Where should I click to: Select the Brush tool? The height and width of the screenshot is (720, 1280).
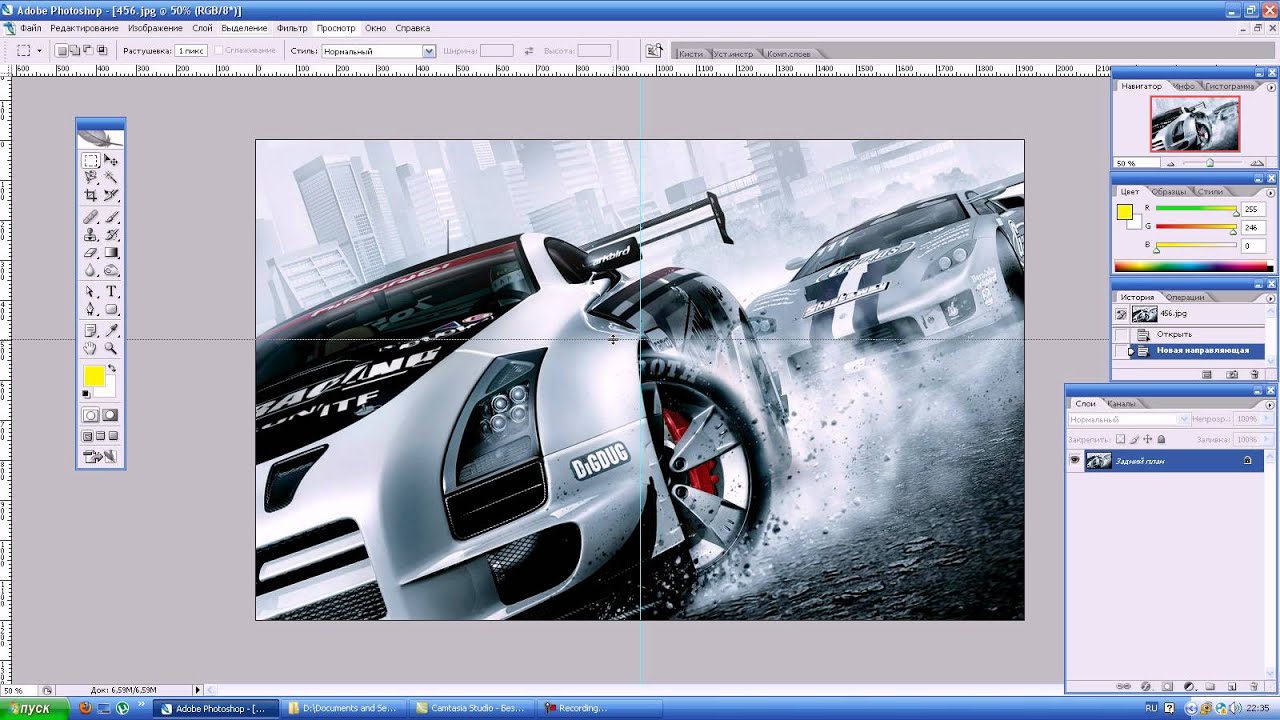point(111,217)
